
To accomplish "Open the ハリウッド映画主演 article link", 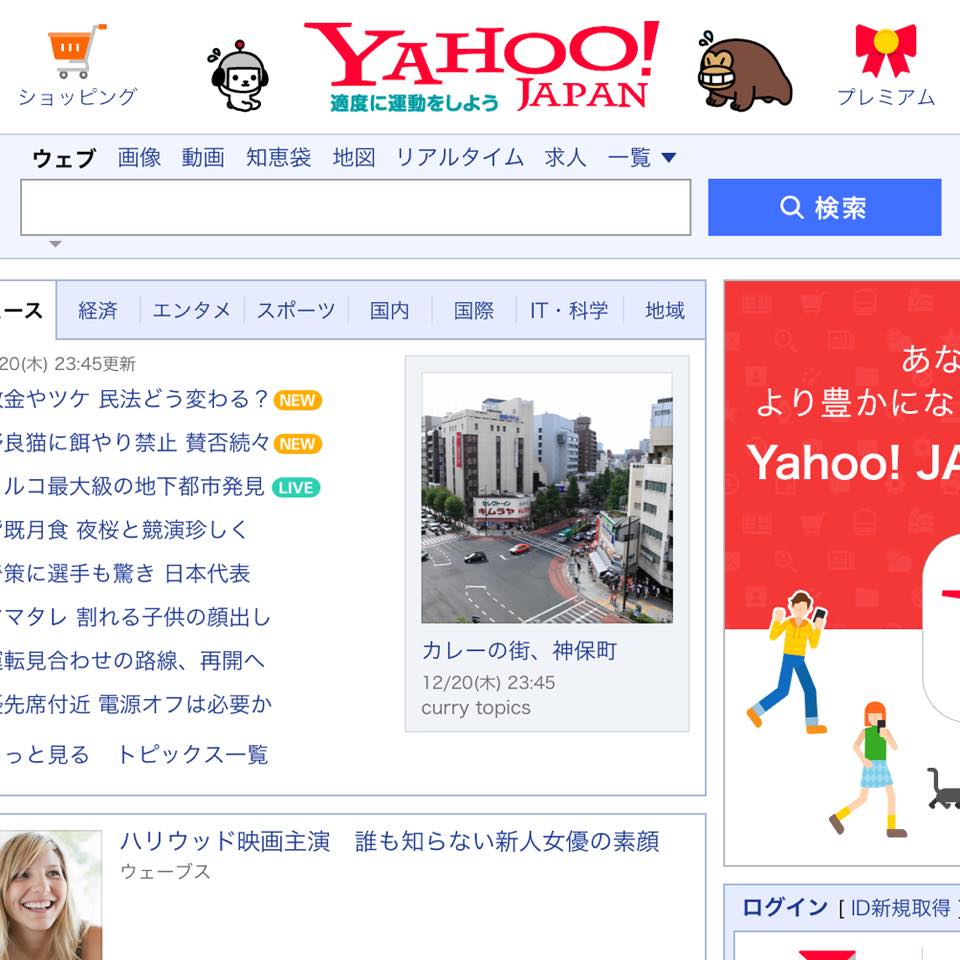I will [x=390, y=842].
